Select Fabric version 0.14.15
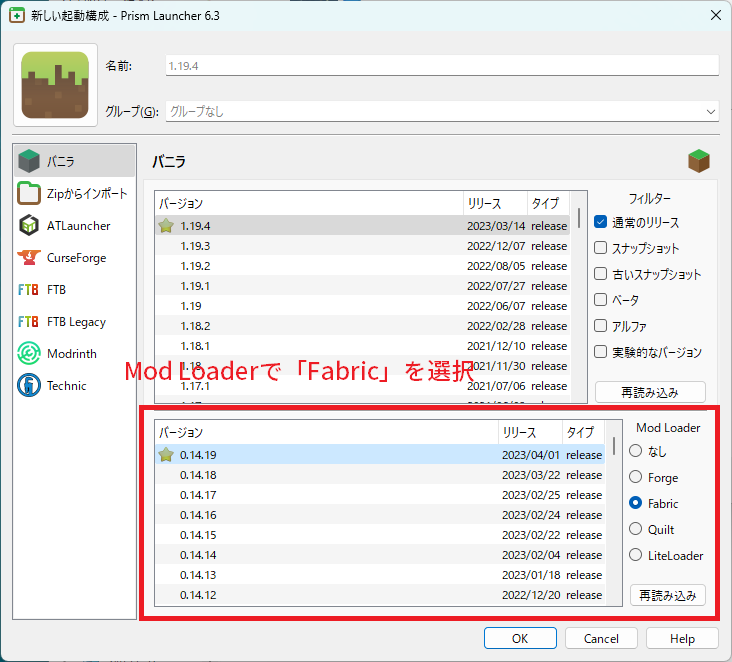Viewport: 732px width, 662px height. tap(380, 535)
